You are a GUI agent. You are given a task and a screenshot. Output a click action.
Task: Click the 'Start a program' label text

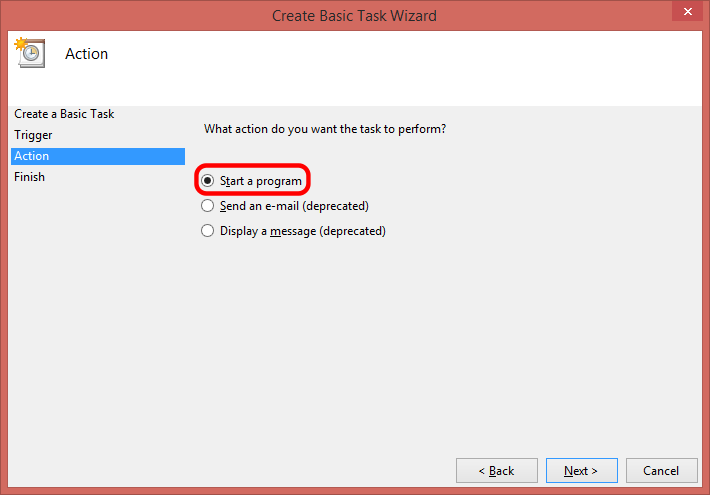coord(260,181)
